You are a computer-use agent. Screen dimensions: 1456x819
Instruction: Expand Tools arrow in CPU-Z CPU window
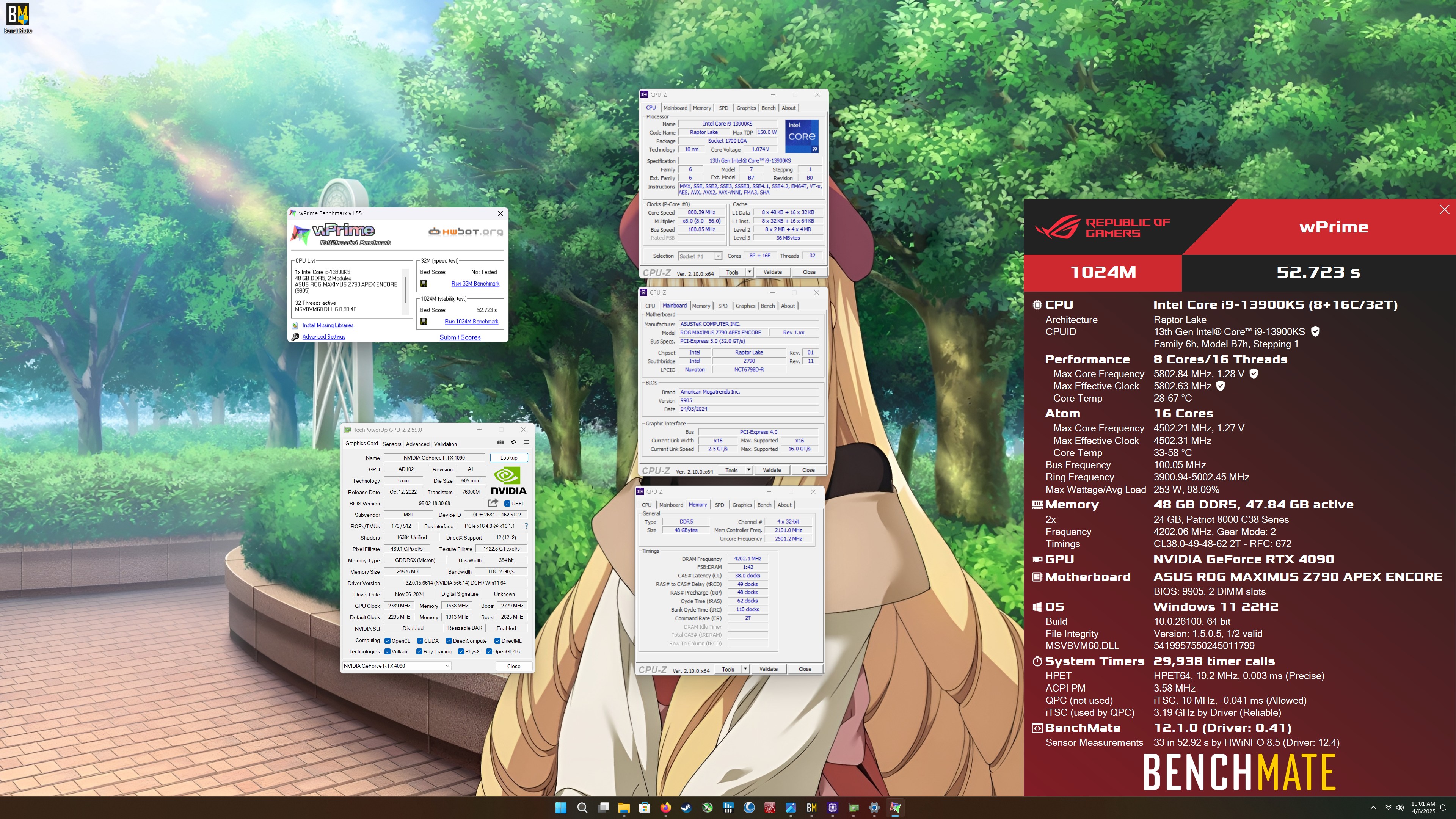pyautogui.click(x=750, y=272)
